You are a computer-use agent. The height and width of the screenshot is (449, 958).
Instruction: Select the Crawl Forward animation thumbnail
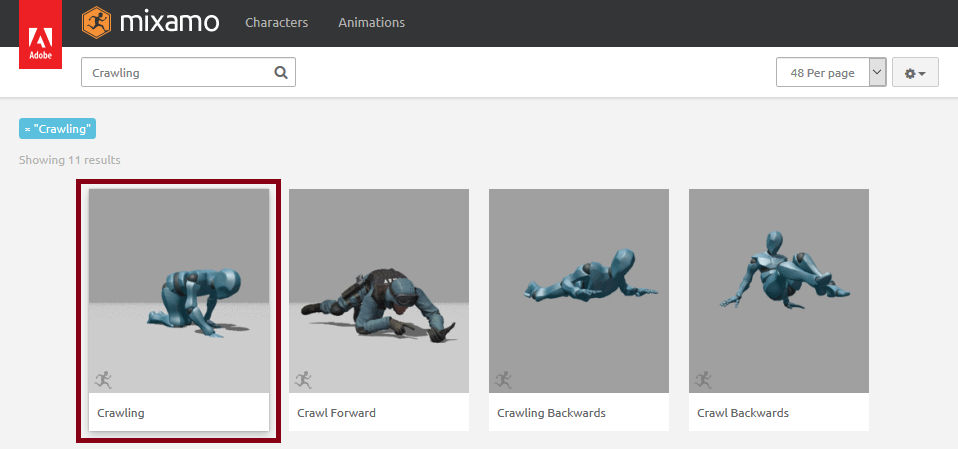[x=379, y=290]
